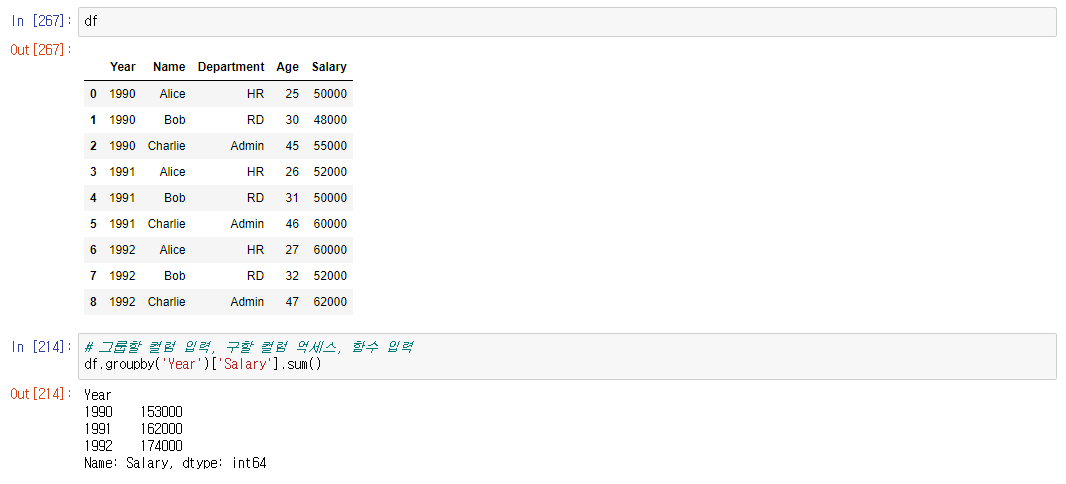Click the In [214] prompt label
Image resolution: width=1066 pixels, height=484 pixels.
[41, 347]
